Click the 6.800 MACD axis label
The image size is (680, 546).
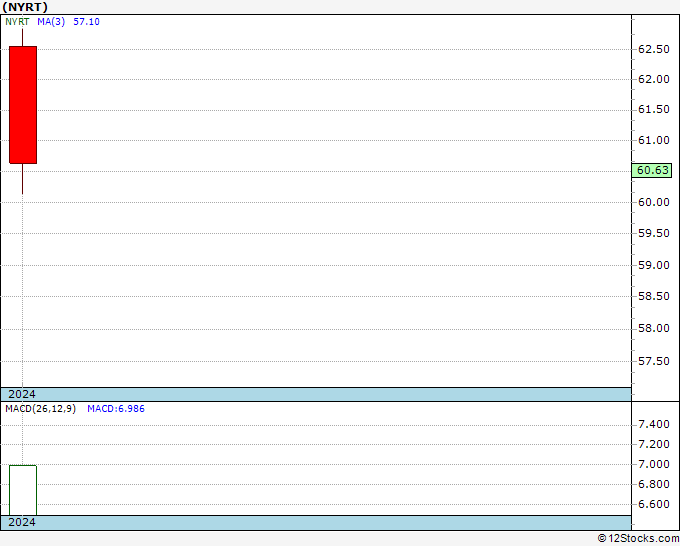tap(654, 484)
